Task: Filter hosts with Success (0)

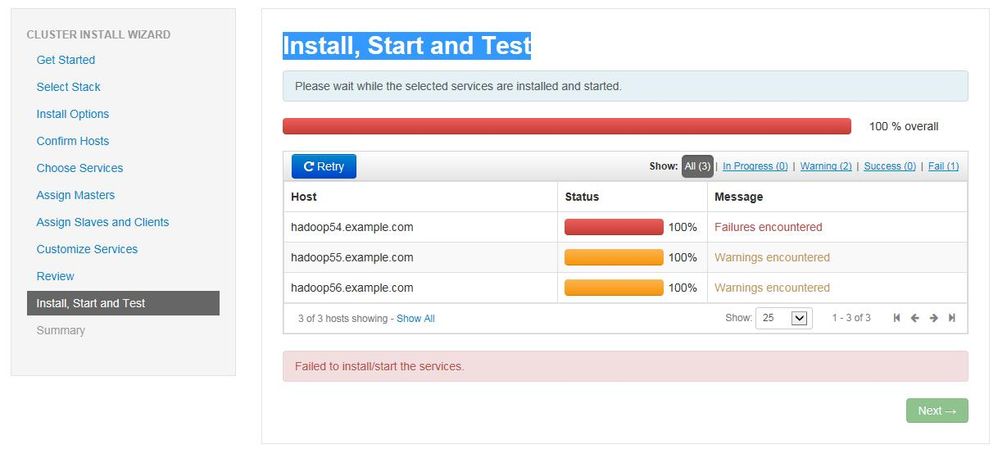Action: click(x=889, y=166)
